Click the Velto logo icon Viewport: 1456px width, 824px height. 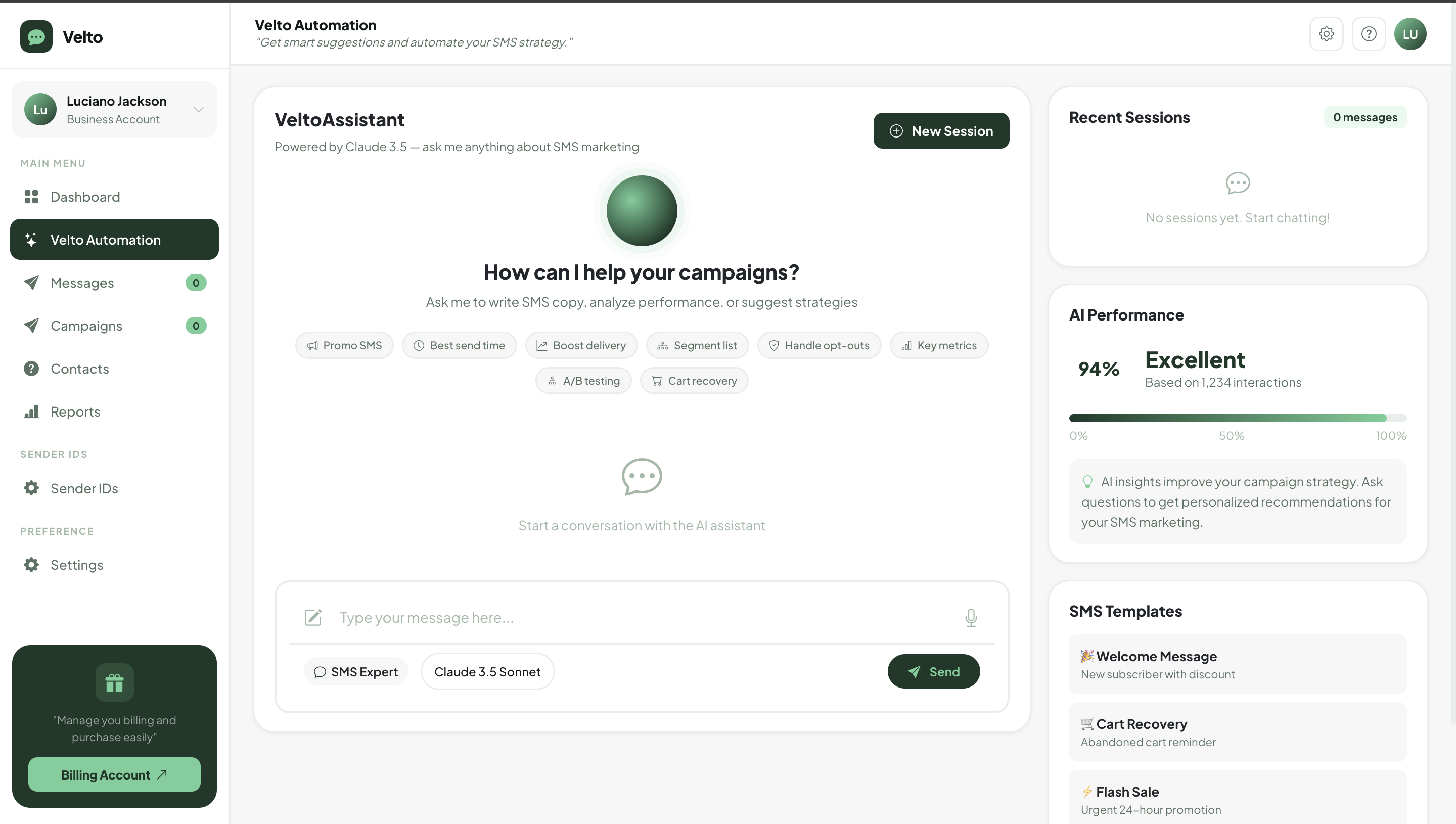pyautogui.click(x=36, y=37)
